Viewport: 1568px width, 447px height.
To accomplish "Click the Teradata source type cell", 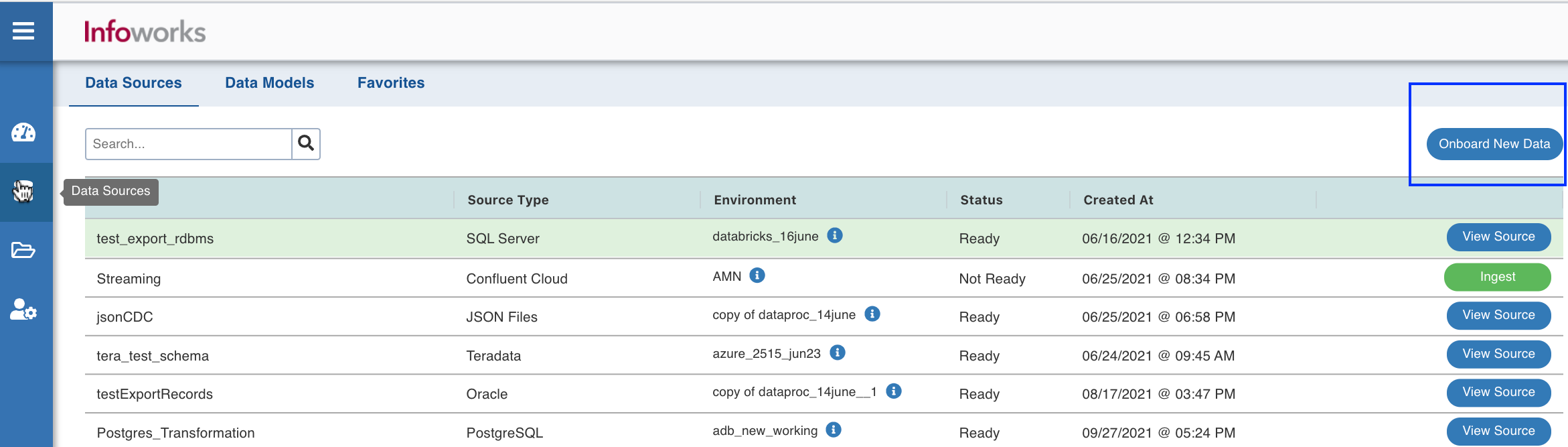I will tap(493, 356).
